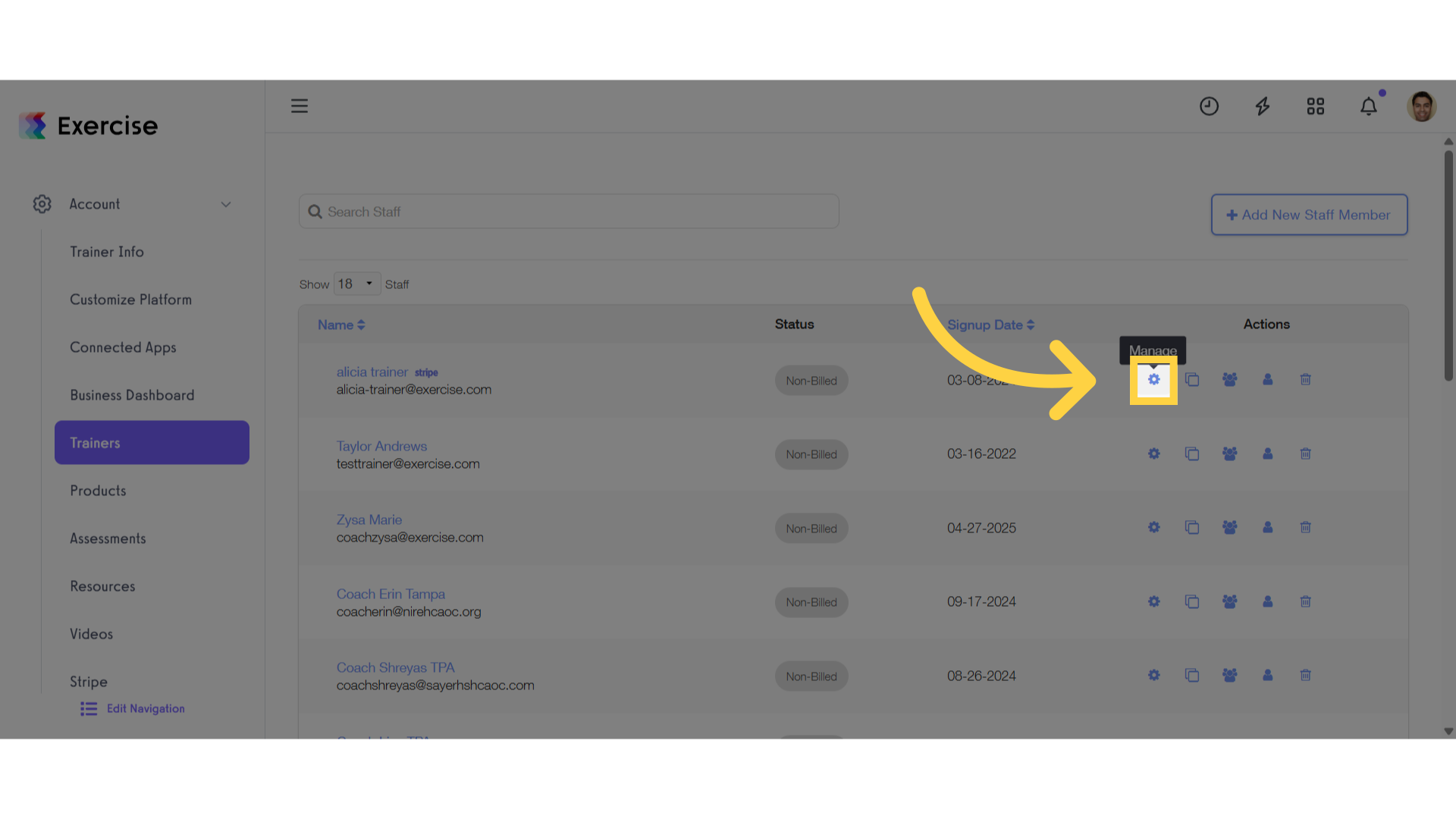Image resolution: width=1456 pixels, height=819 pixels.
Task: Click user icon in Zysa Marie row
Action: pos(1268,527)
